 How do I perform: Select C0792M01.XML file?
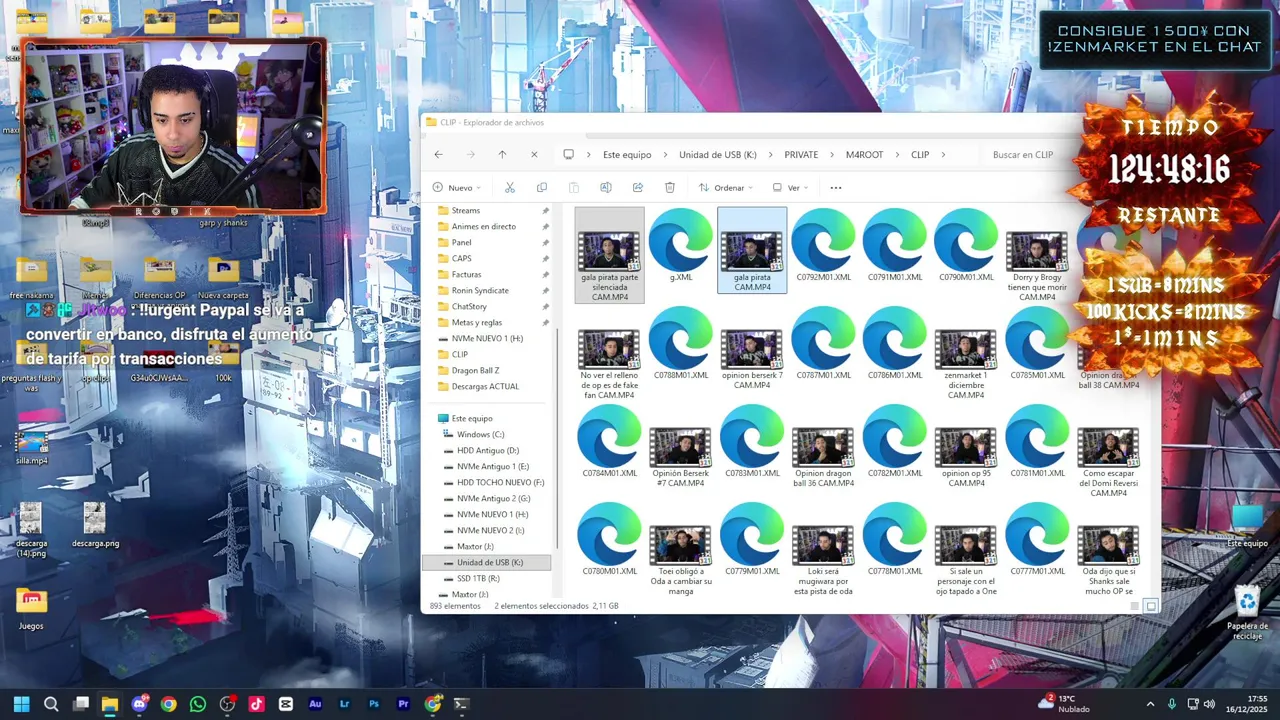[824, 246]
